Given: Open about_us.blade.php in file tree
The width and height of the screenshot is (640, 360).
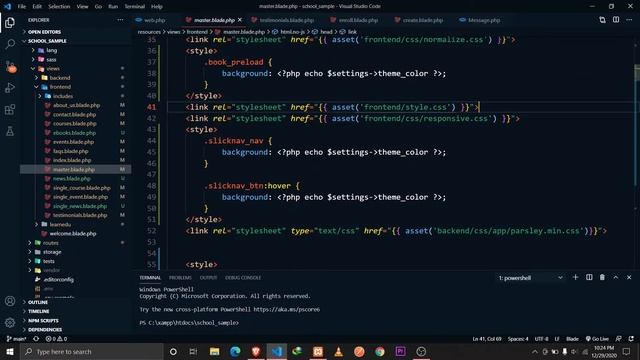Looking at the screenshot, I should point(76,105).
